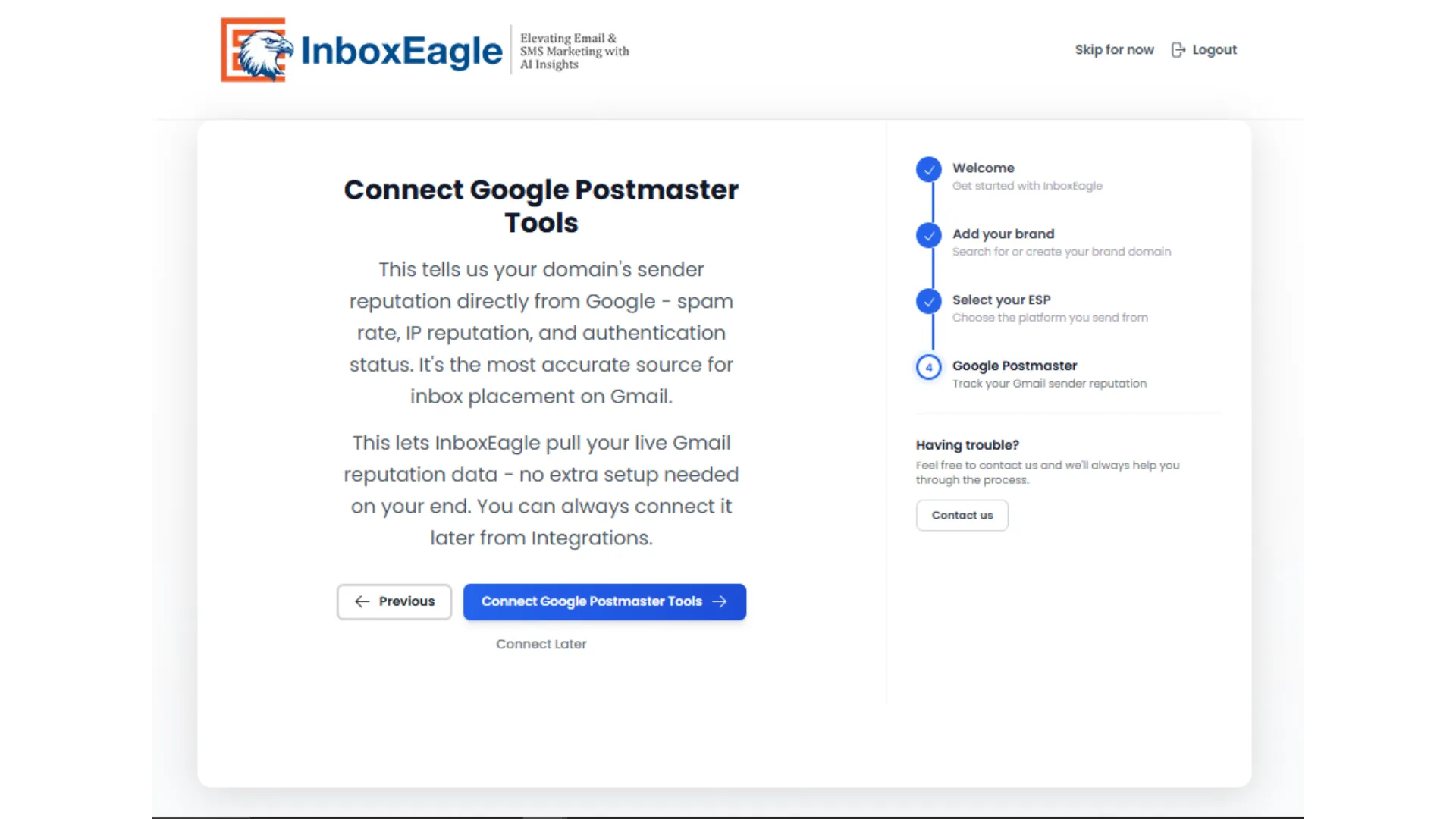Click the Connect Google Postmaster Tools heading
The height and width of the screenshot is (819, 1456).
(x=541, y=206)
